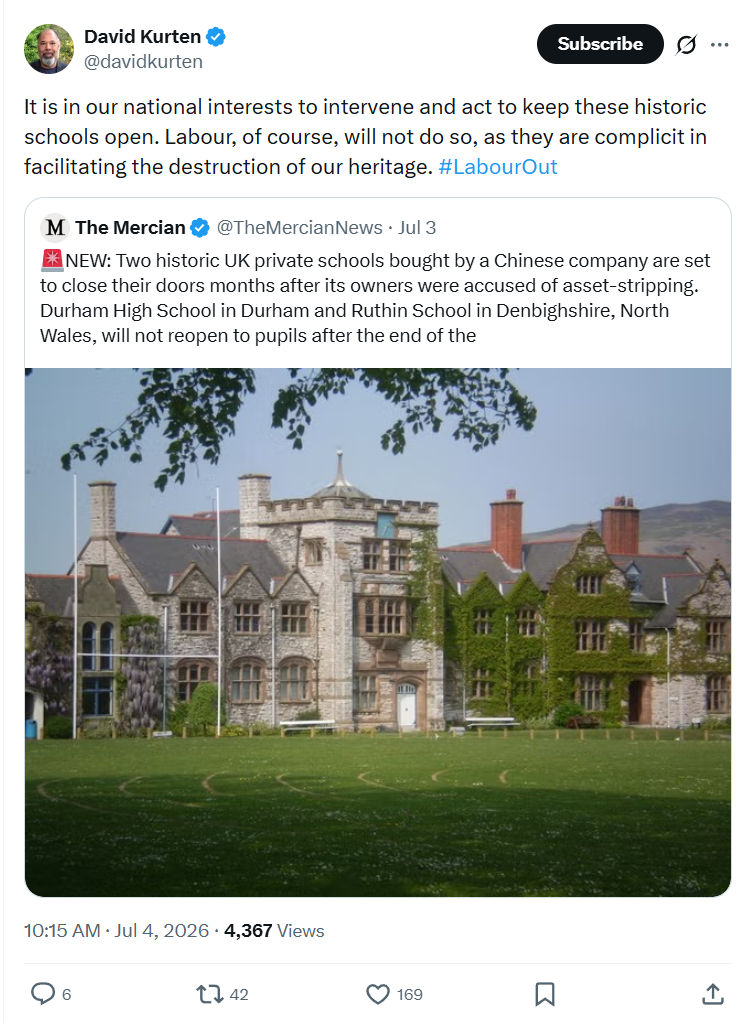Open the quoted Mercian post text

pos(375,298)
